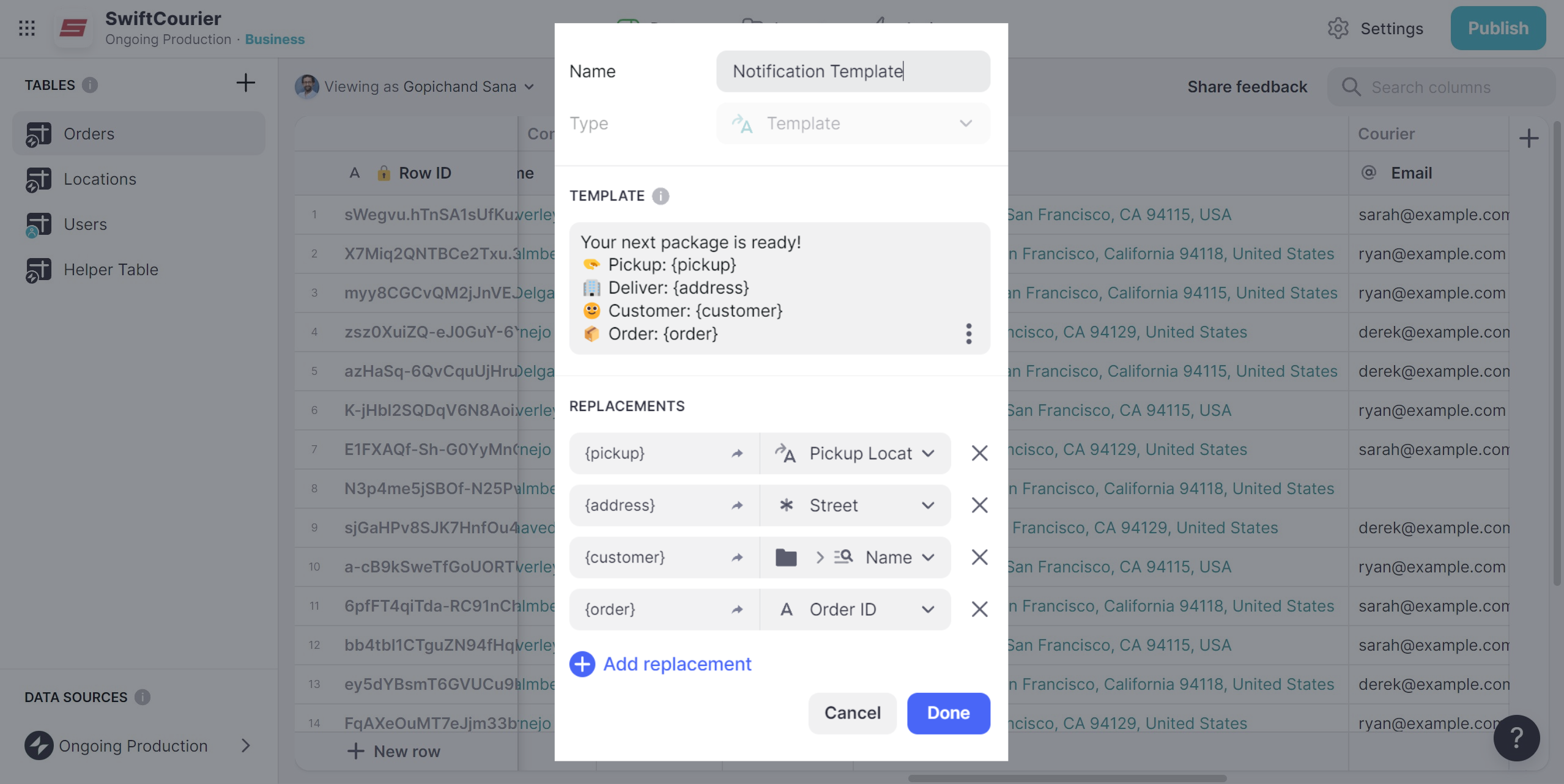
Task: Click the TABLES info icon
Action: (90, 85)
